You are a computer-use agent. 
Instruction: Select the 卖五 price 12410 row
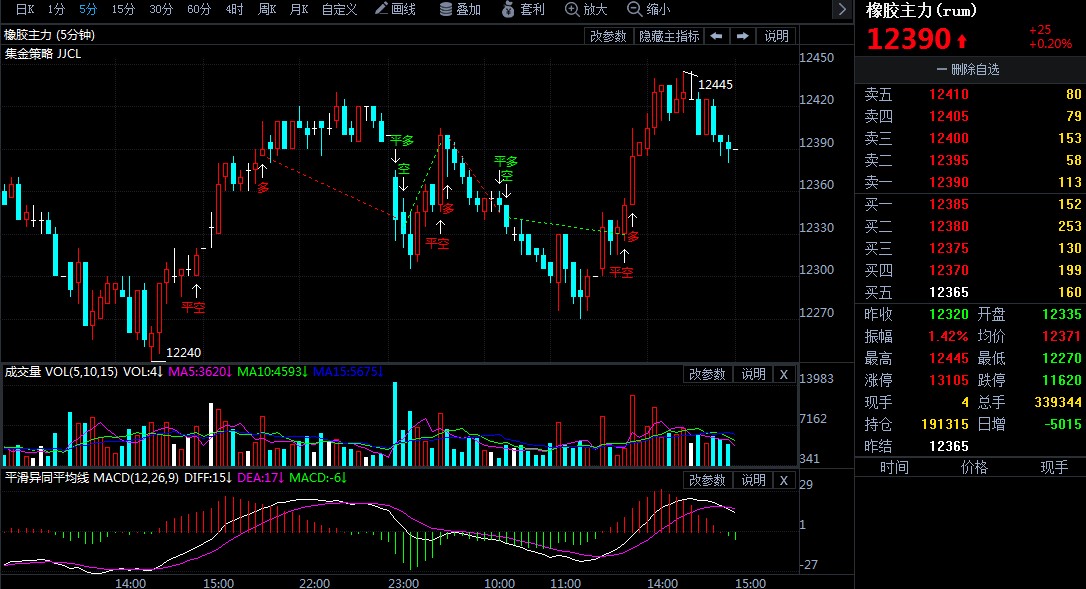(971, 94)
